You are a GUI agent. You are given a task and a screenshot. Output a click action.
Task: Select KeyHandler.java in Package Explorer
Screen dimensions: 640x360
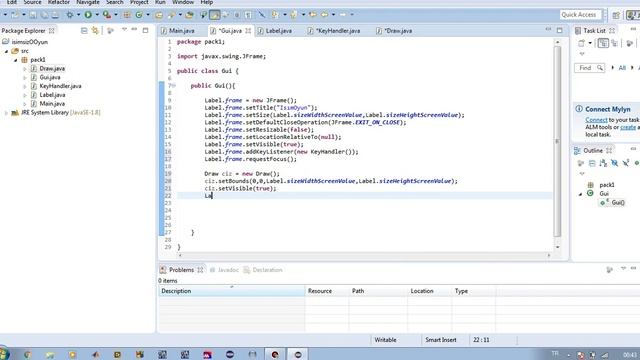coord(60,86)
